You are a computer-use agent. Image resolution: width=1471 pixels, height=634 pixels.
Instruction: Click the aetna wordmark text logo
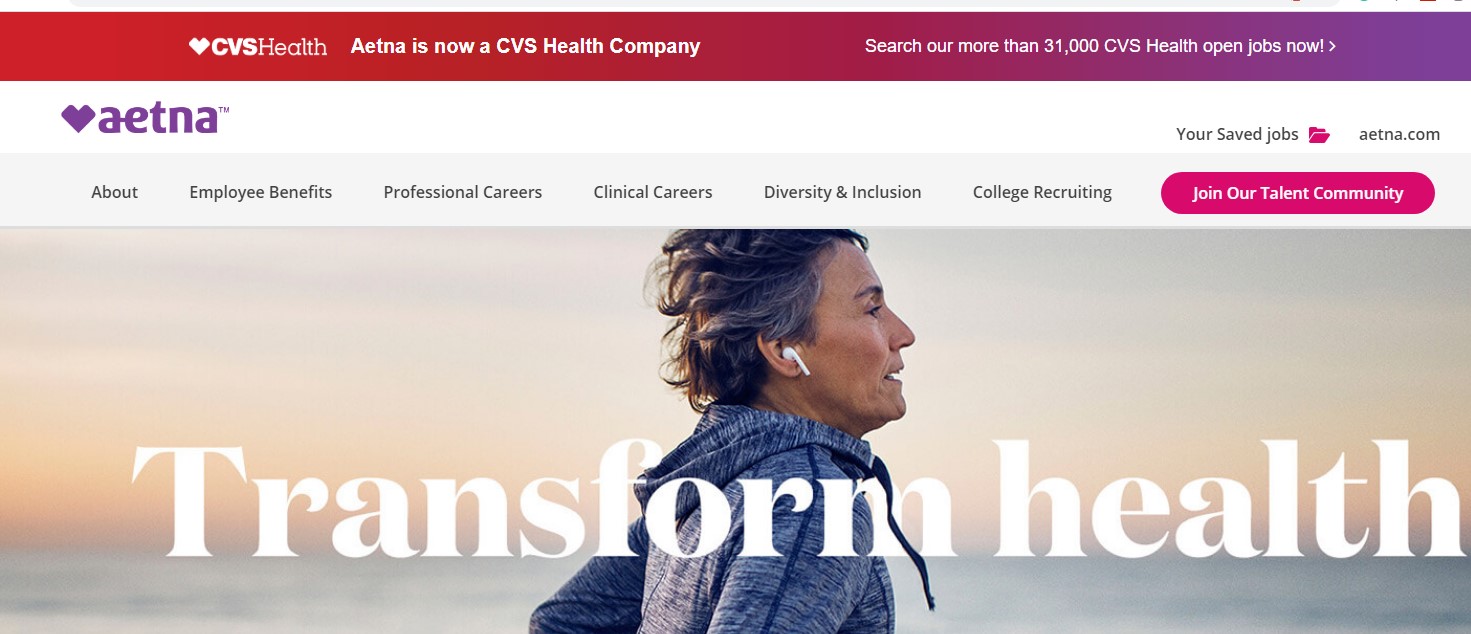158,120
